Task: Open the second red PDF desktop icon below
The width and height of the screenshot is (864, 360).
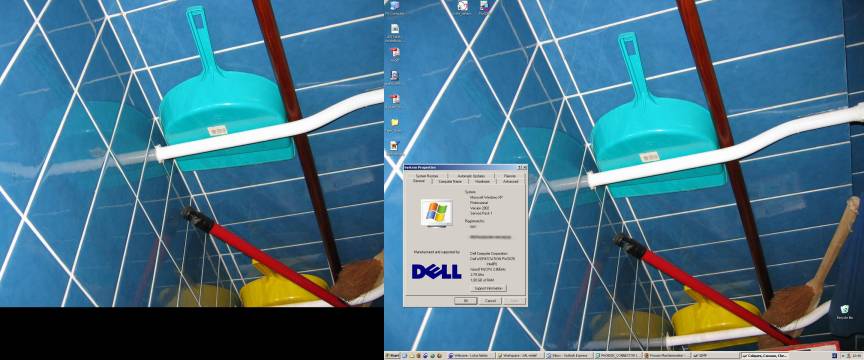Action: (x=395, y=101)
